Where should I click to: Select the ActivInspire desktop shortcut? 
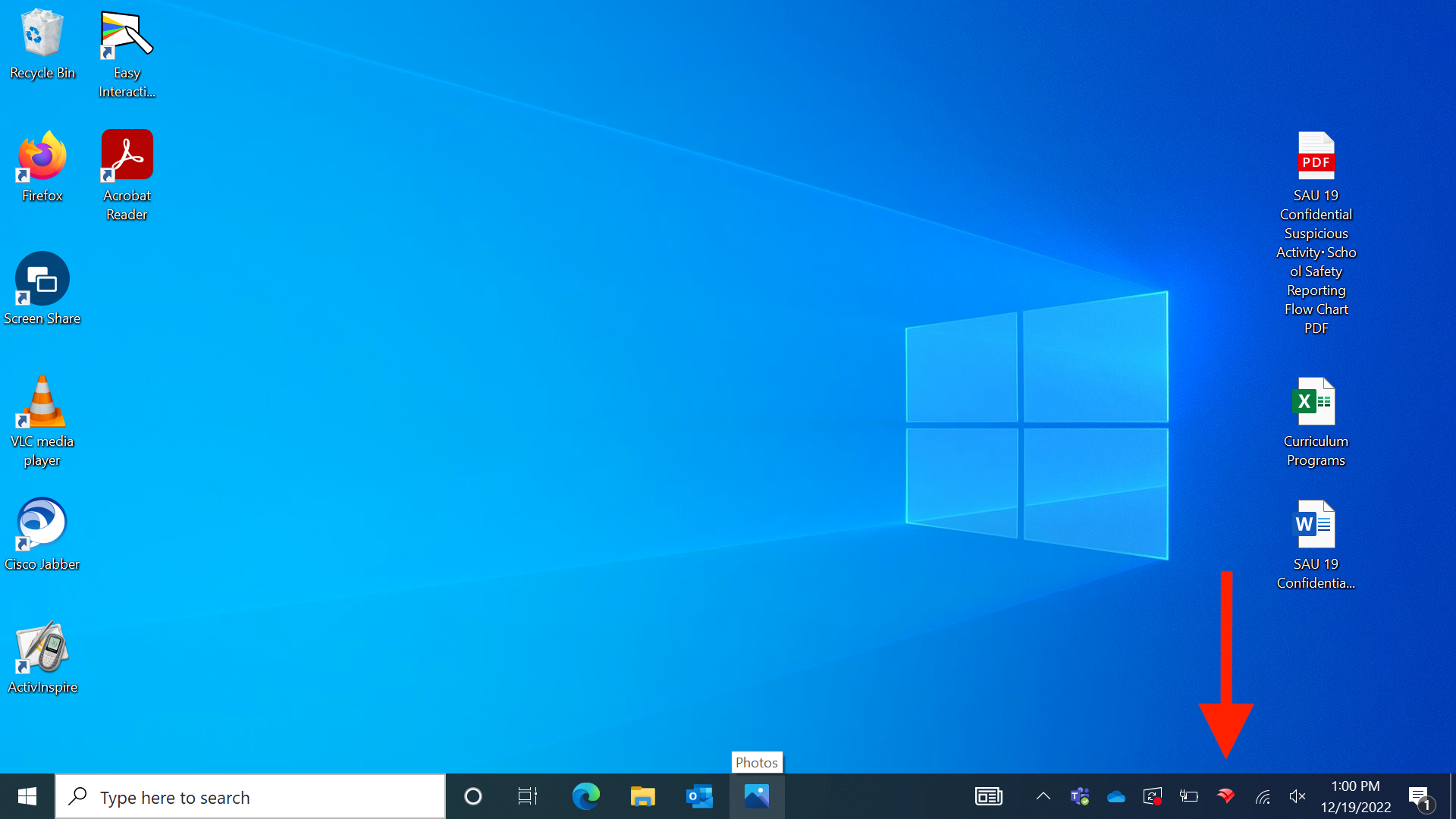tap(42, 657)
